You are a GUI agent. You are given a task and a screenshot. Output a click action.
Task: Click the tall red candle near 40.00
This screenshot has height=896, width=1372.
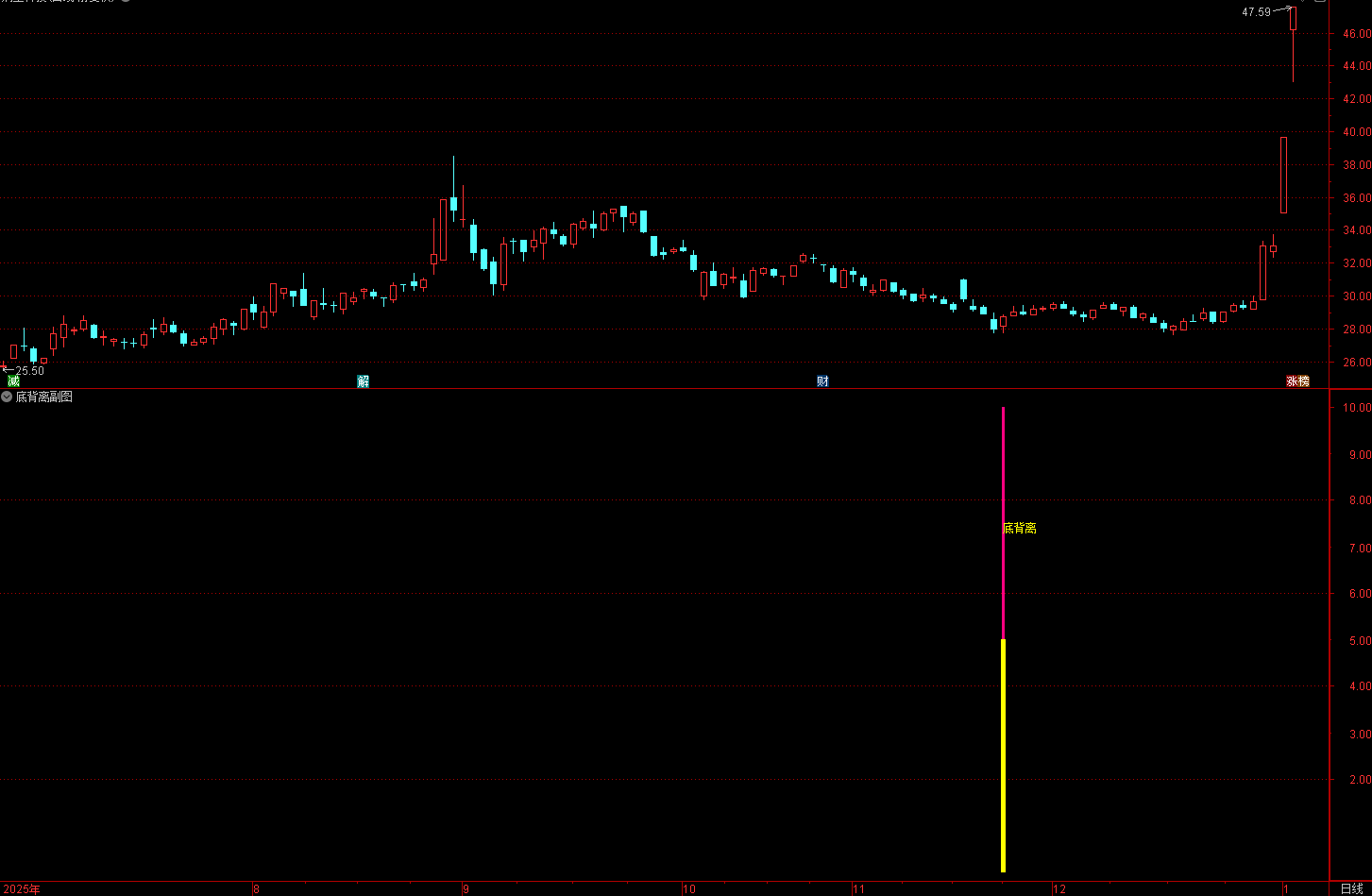[x=1283, y=175]
